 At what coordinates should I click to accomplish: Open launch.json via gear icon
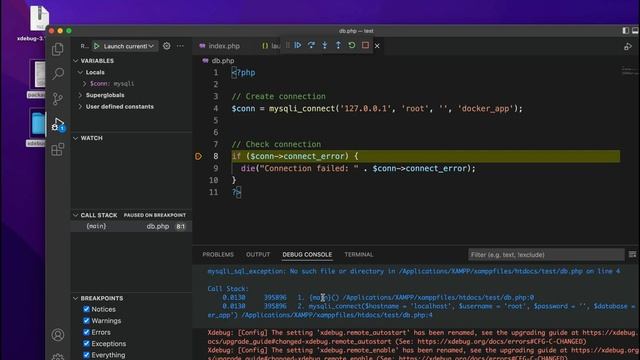pos(167,46)
